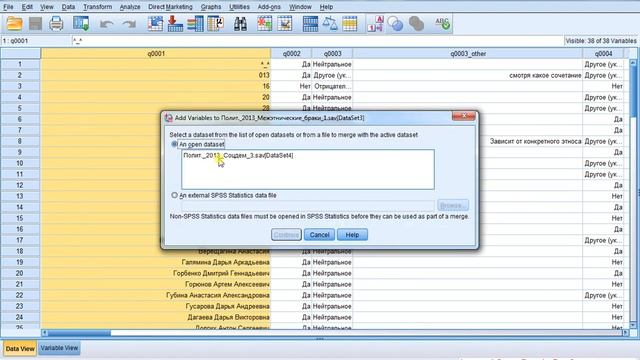Click the vertical scrollbar down arrow
Image resolution: width=640 pixels, height=360 pixels.
point(633,325)
